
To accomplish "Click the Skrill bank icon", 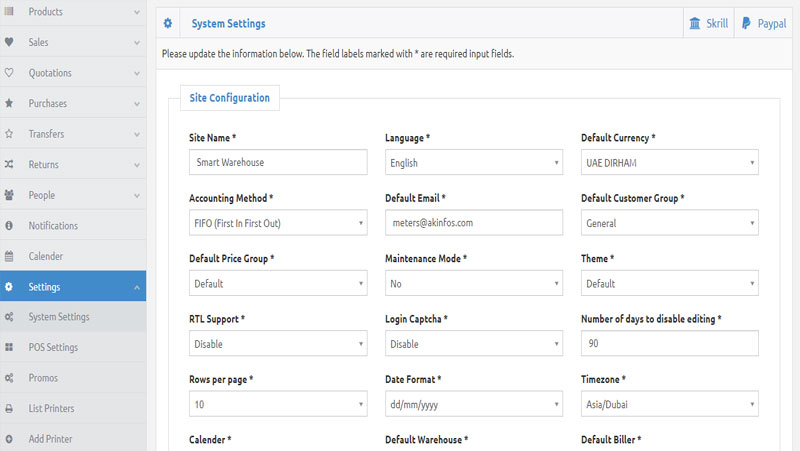I will coord(695,23).
